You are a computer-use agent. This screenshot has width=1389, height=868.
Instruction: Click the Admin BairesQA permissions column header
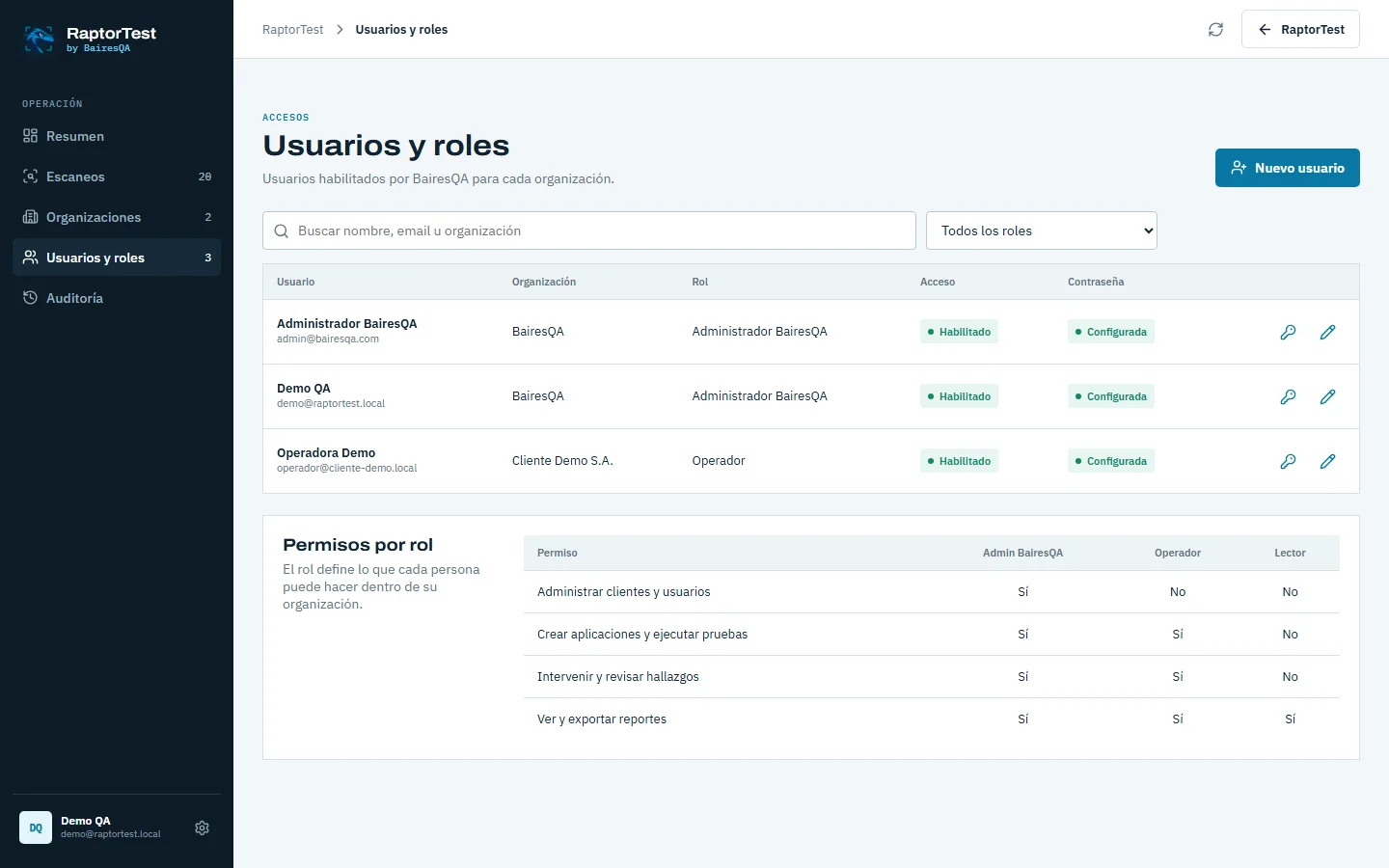1022,553
